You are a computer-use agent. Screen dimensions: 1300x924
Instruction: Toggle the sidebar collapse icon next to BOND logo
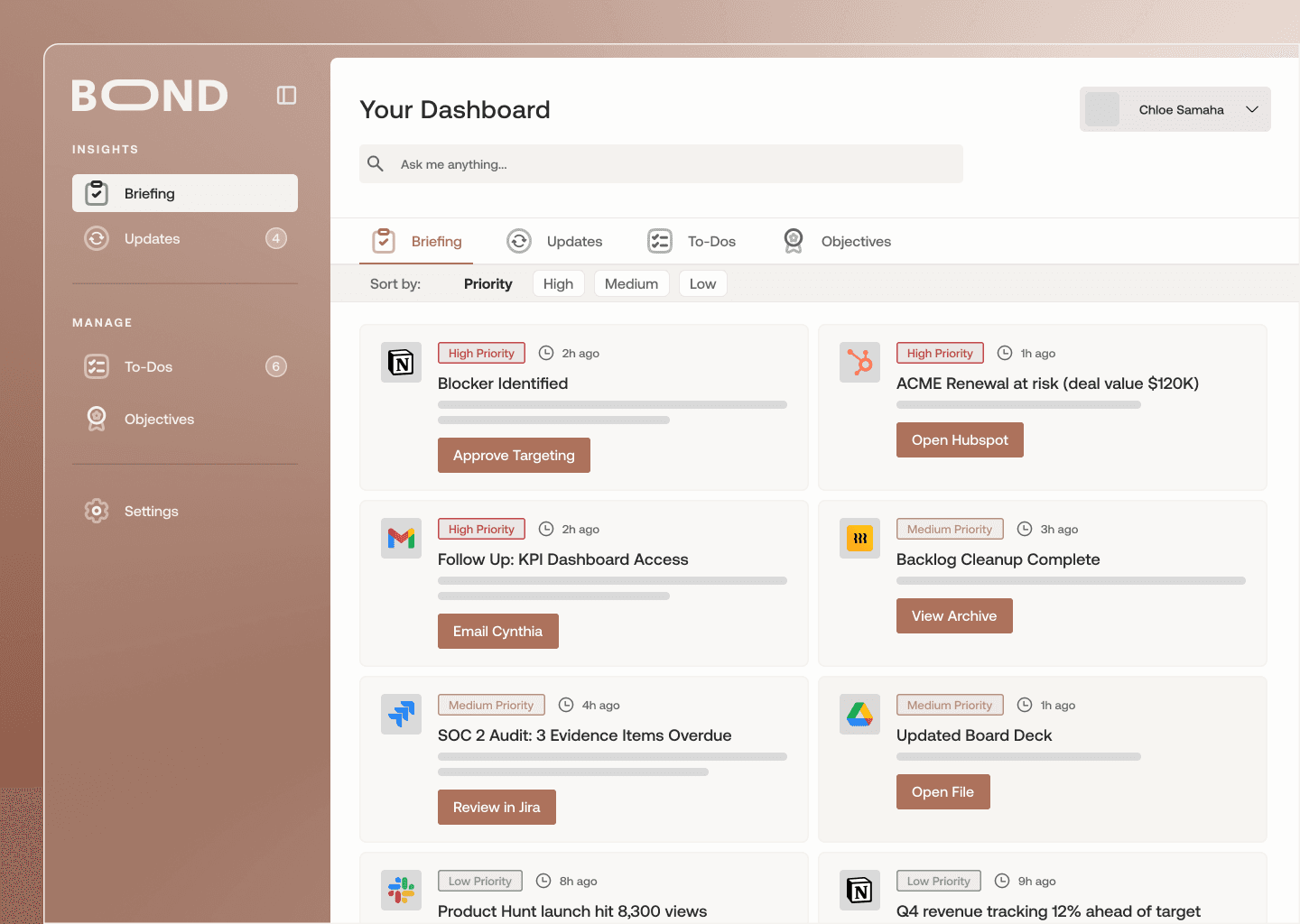286,95
